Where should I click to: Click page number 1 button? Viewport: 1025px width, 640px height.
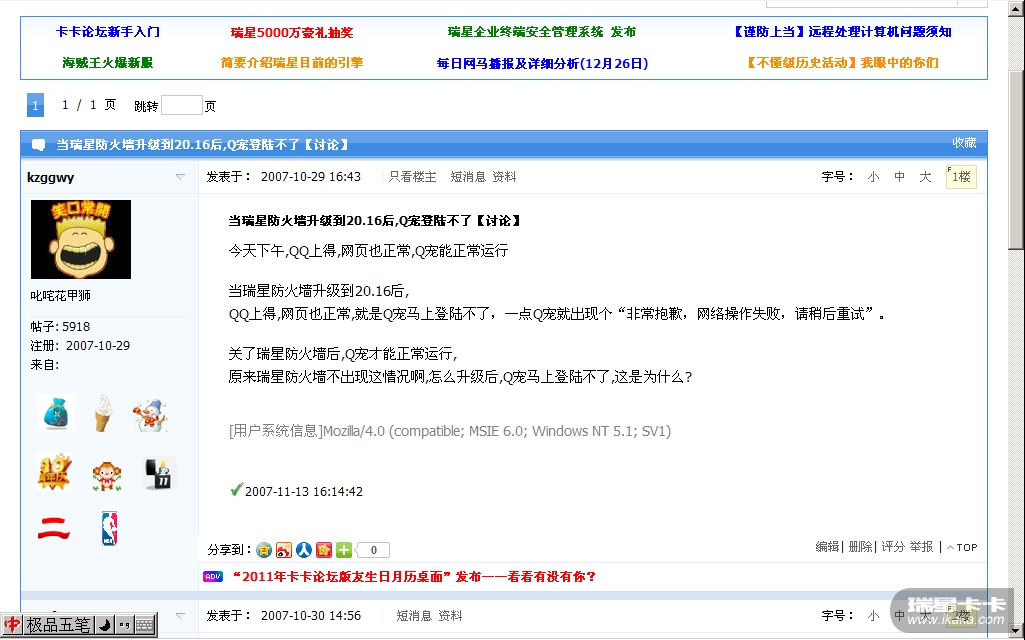(x=35, y=105)
